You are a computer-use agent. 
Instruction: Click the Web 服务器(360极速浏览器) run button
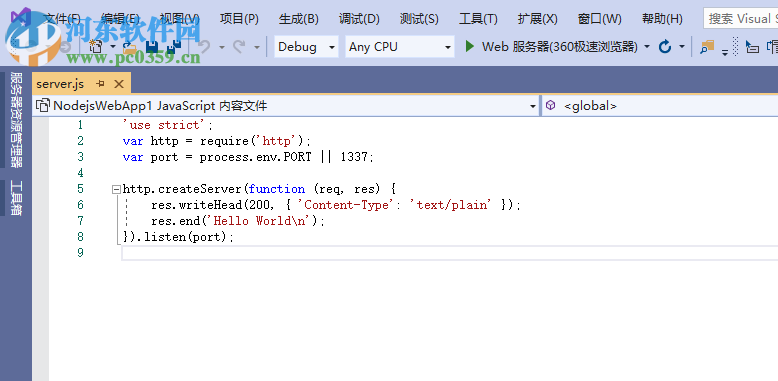(x=551, y=47)
